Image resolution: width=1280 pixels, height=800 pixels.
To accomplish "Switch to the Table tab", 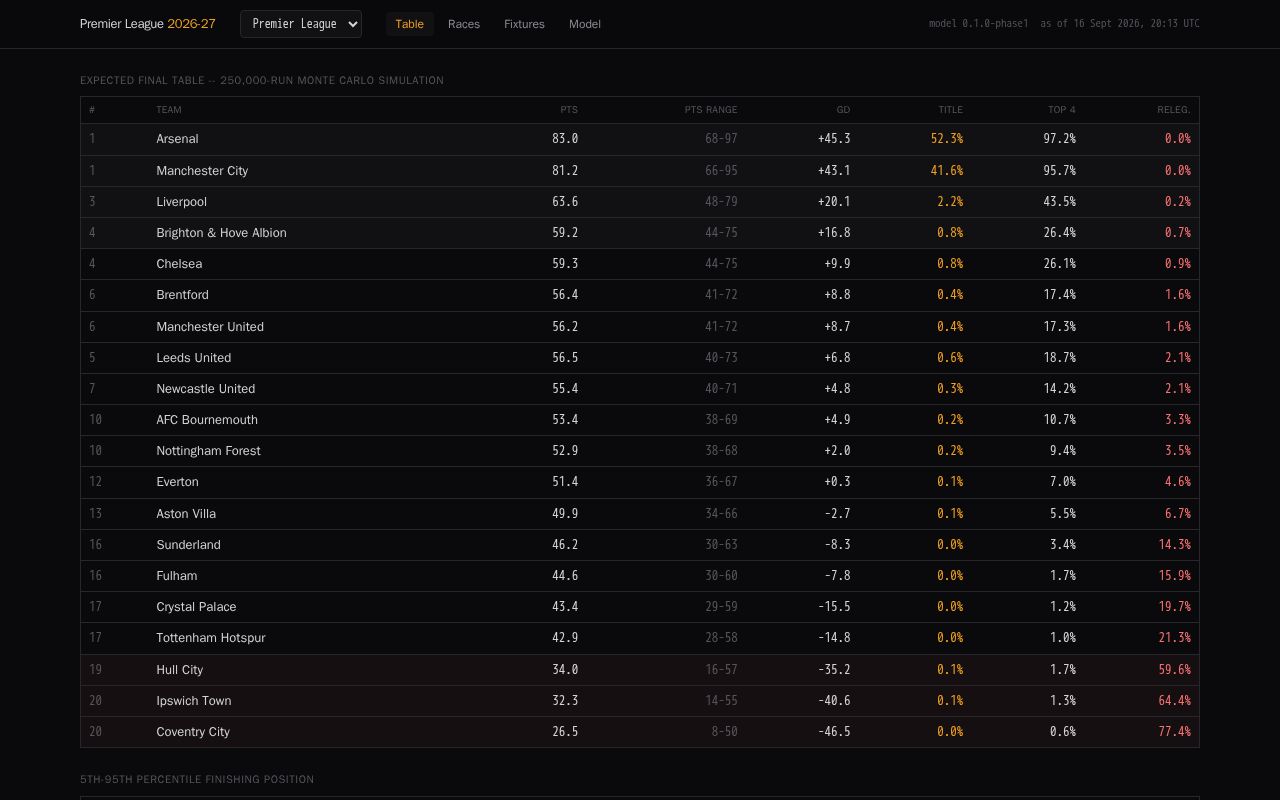I will click(410, 24).
